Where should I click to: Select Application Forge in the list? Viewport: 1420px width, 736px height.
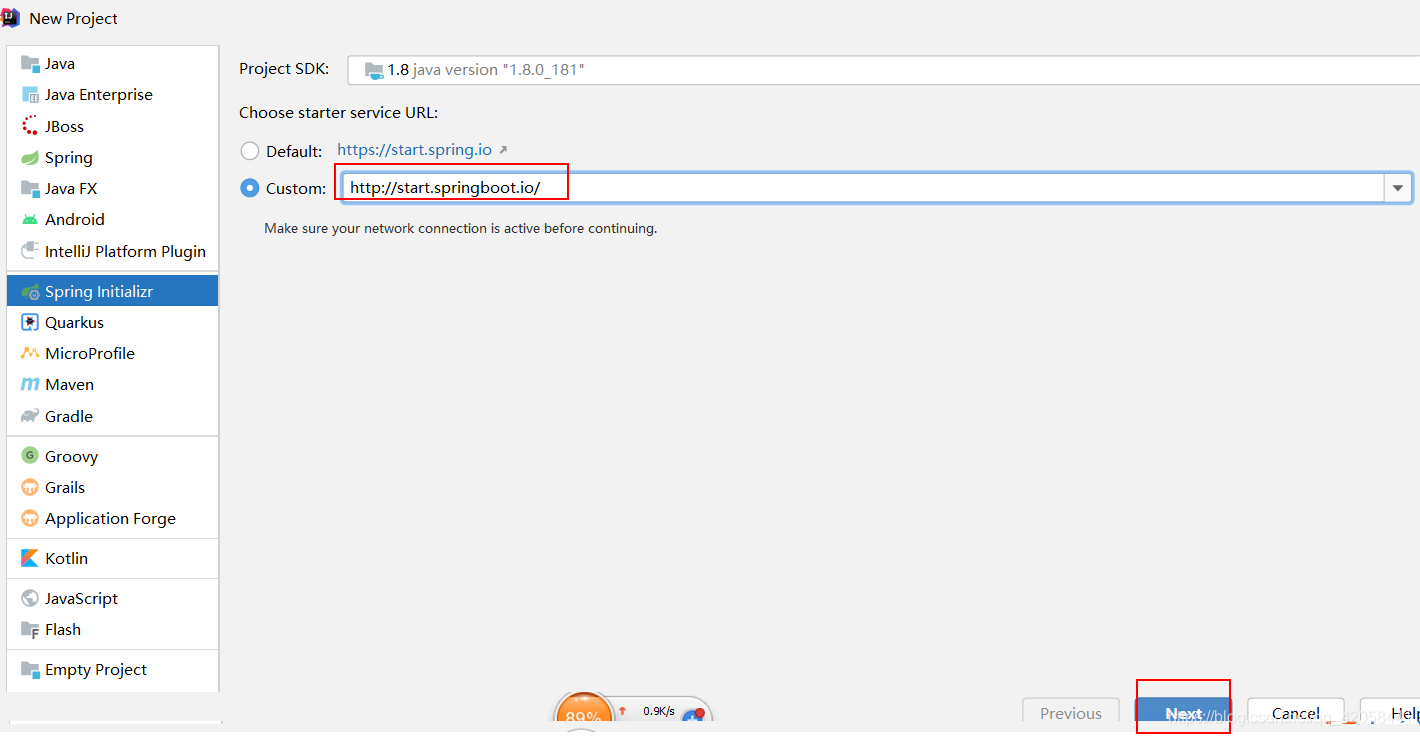click(112, 518)
